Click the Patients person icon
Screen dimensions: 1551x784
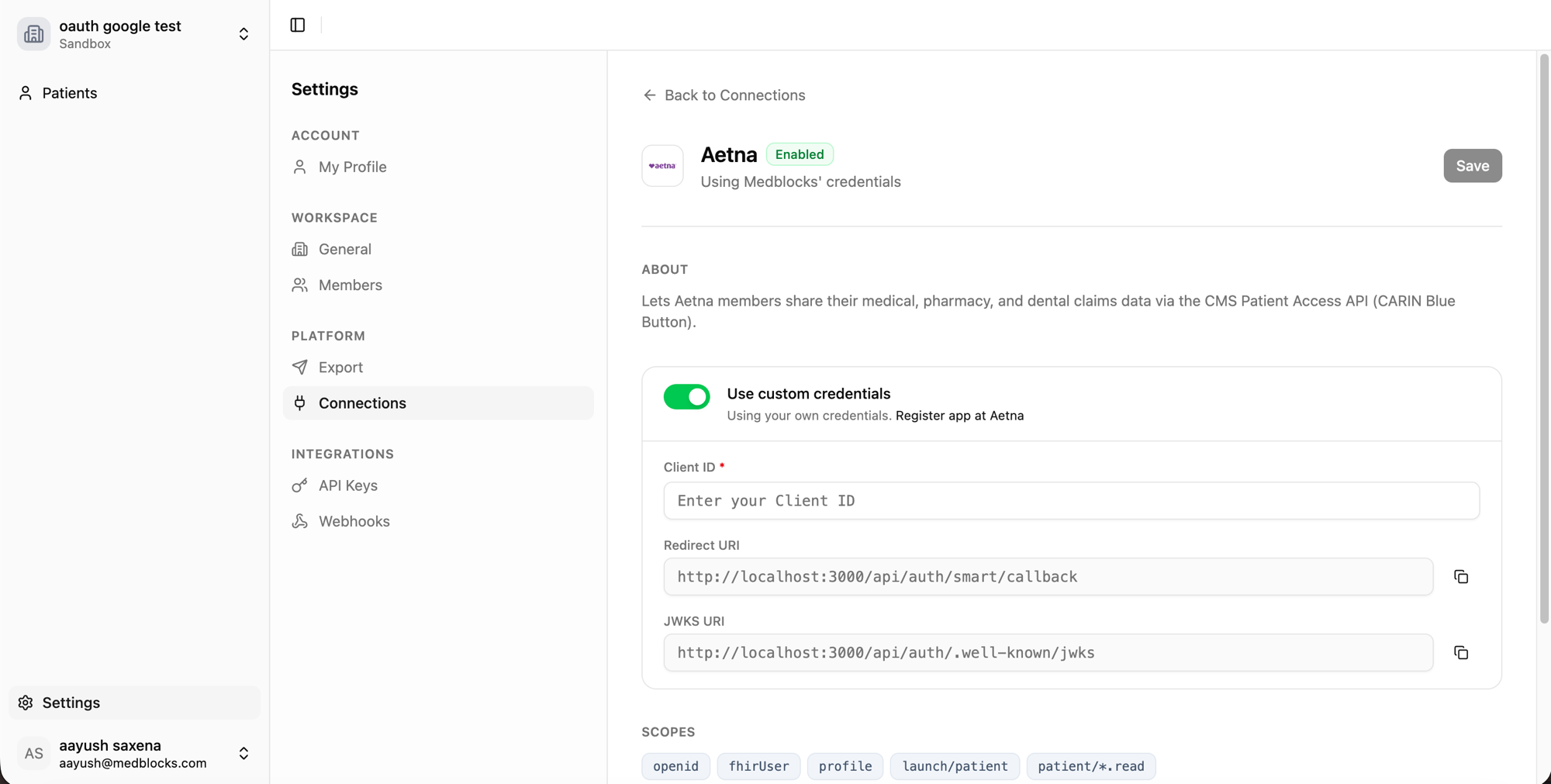[x=26, y=93]
